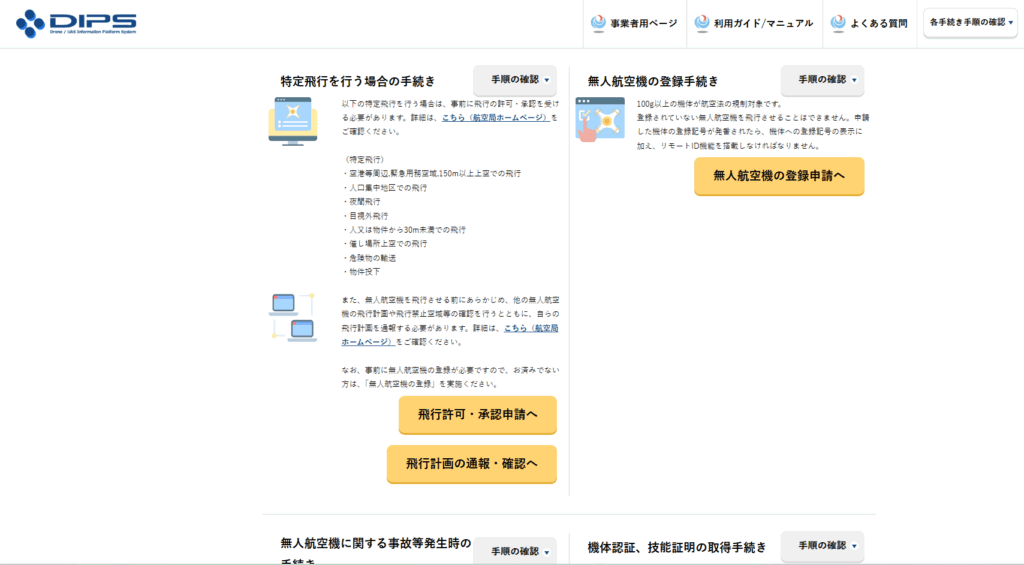Open 手順の確認 dropdown for 無人航空機の登録手続き

(822, 80)
